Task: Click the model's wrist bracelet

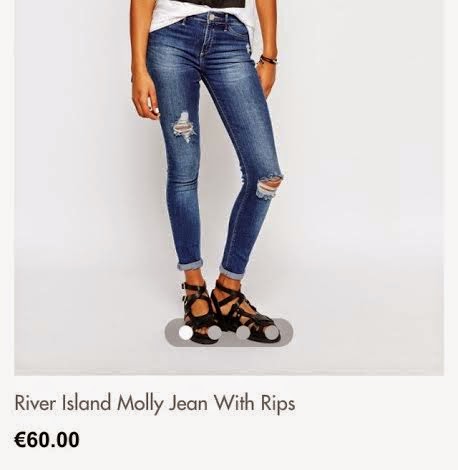Action: pyautogui.click(x=268, y=60)
